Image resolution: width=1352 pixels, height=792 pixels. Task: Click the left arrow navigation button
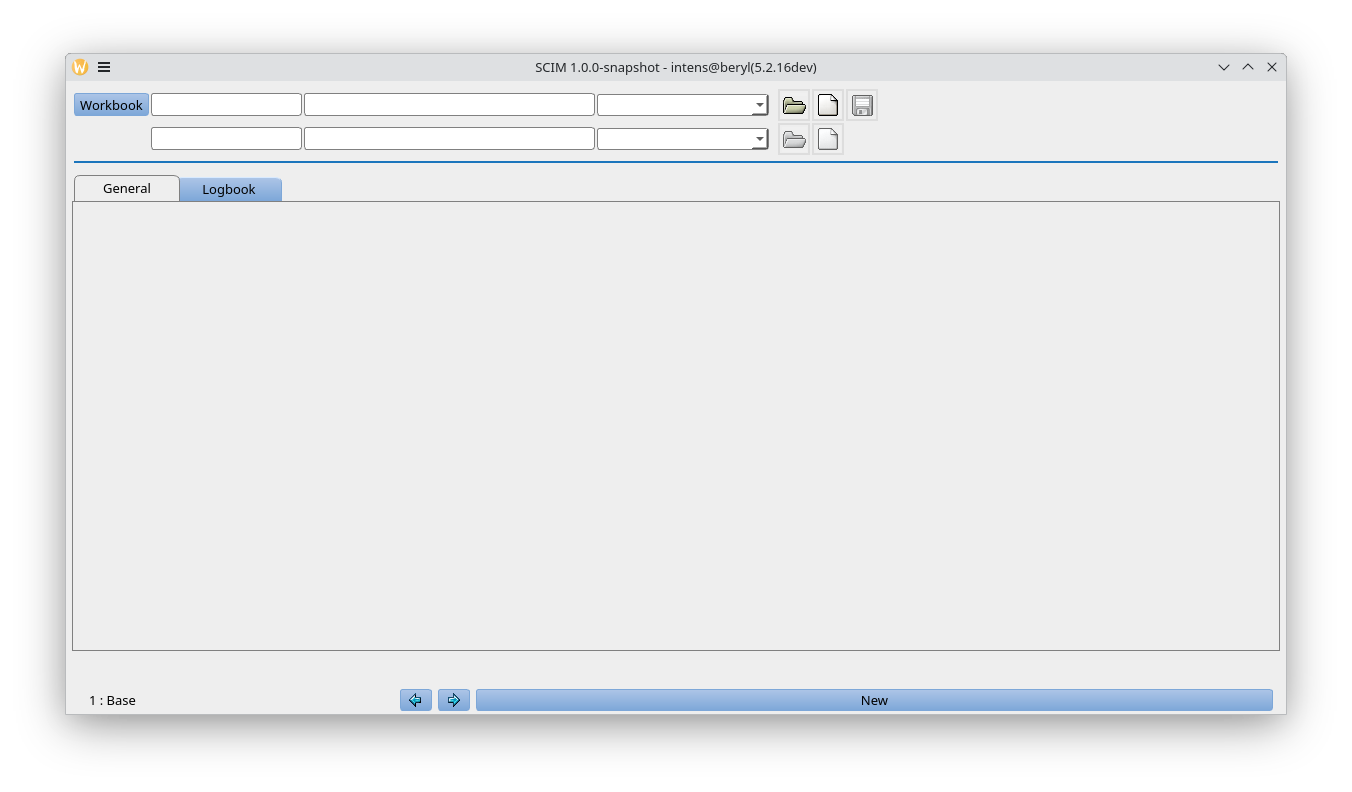point(416,700)
